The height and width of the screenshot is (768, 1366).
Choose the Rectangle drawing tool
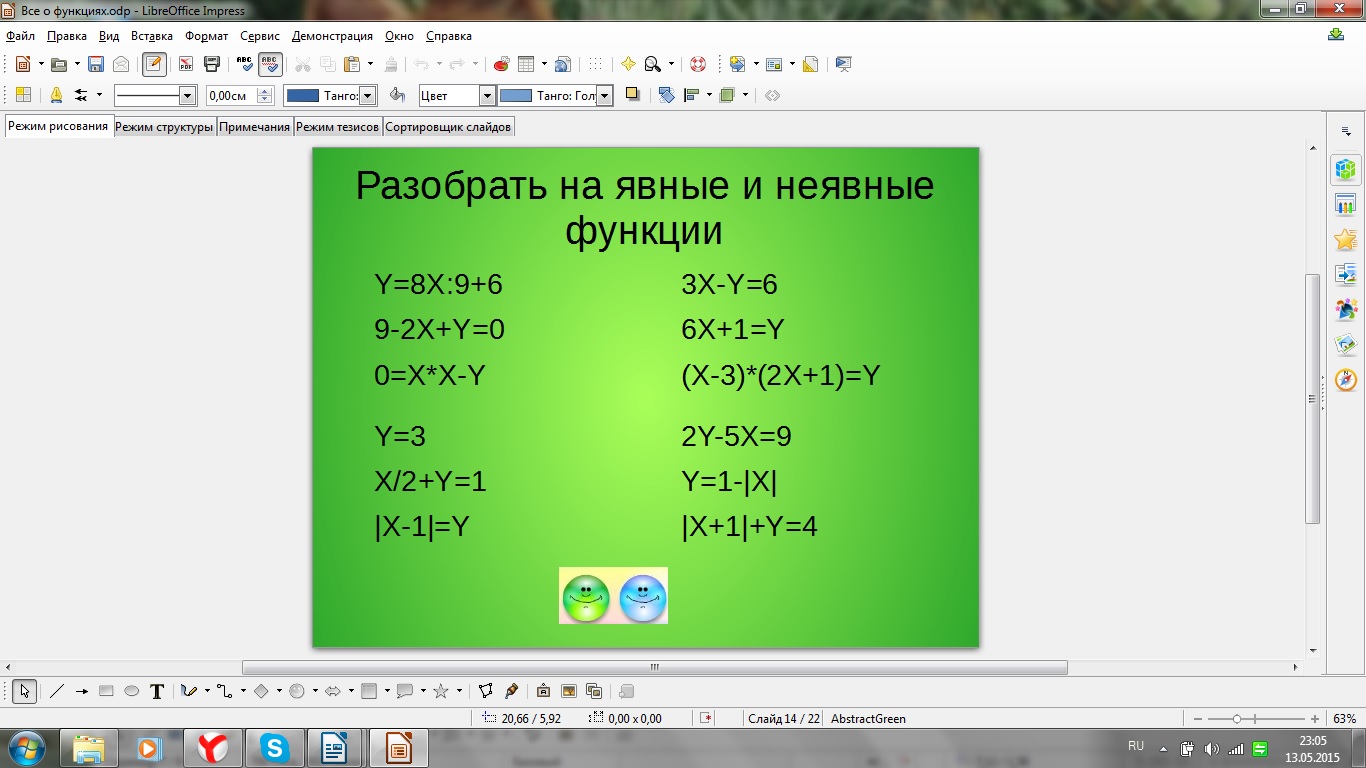point(106,691)
